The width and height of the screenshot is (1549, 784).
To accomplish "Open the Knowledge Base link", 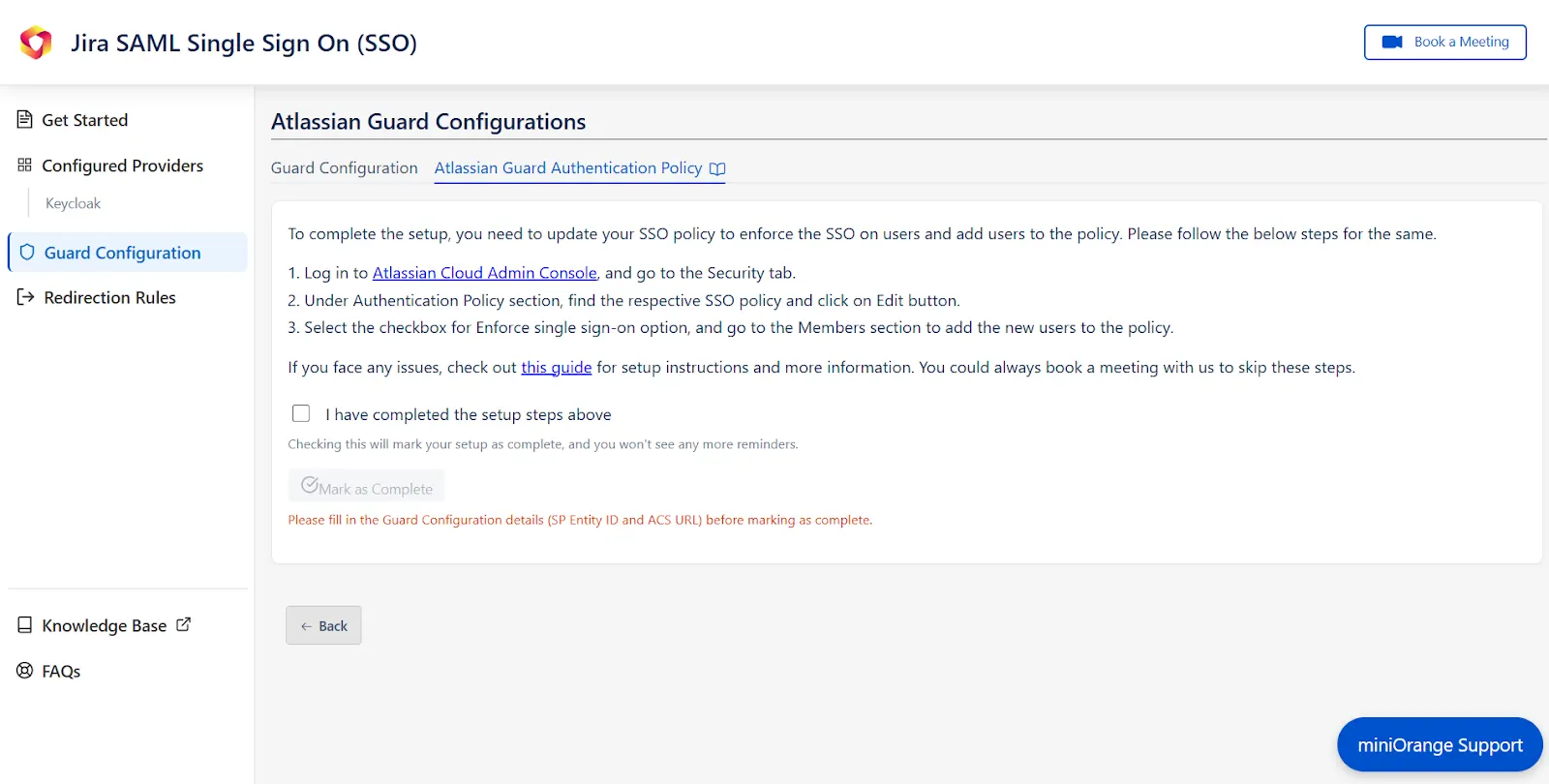I will click(x=105, y=625).
